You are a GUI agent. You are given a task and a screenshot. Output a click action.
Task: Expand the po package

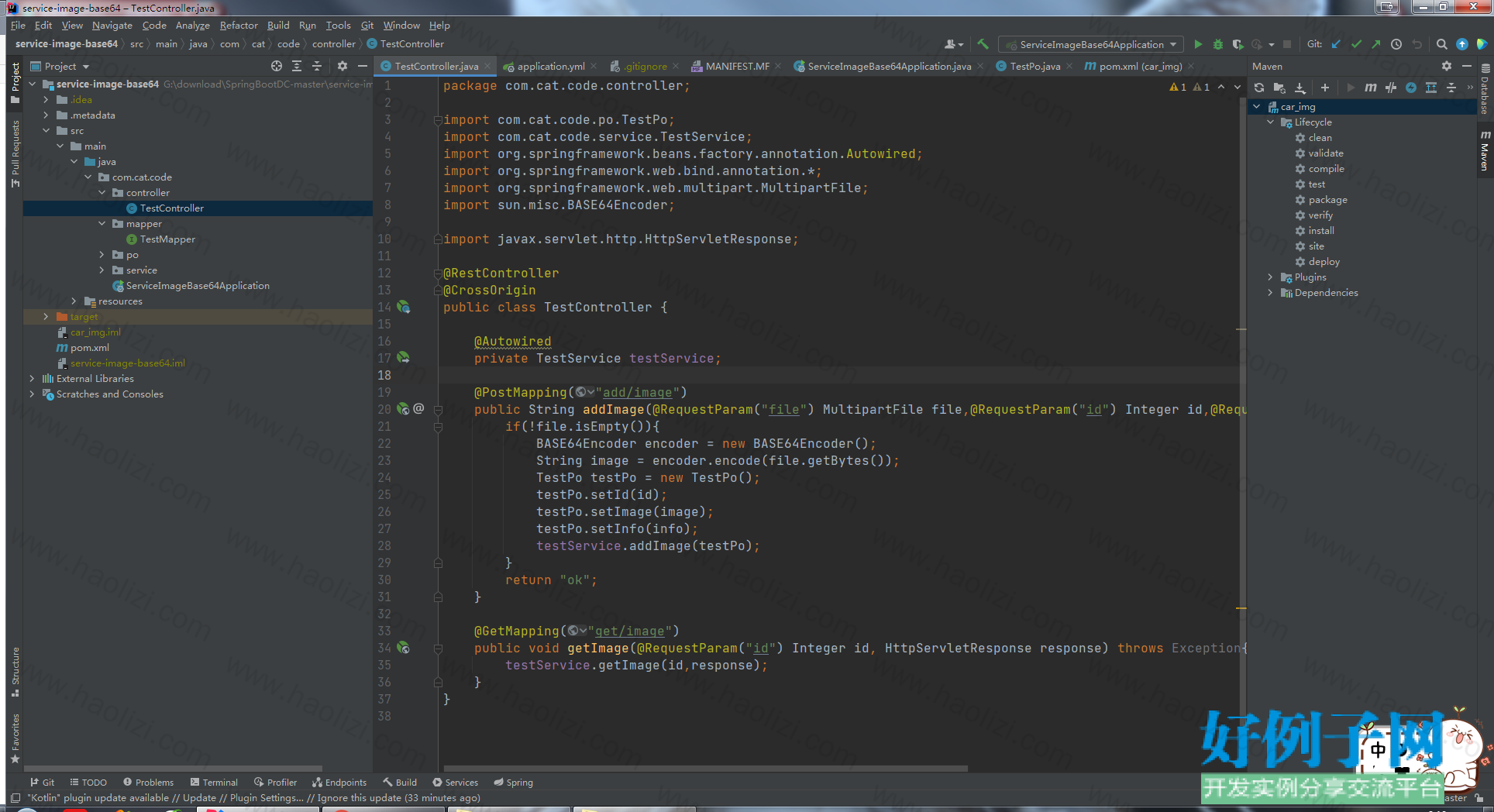pyautogui.click(x=102, y=255)
